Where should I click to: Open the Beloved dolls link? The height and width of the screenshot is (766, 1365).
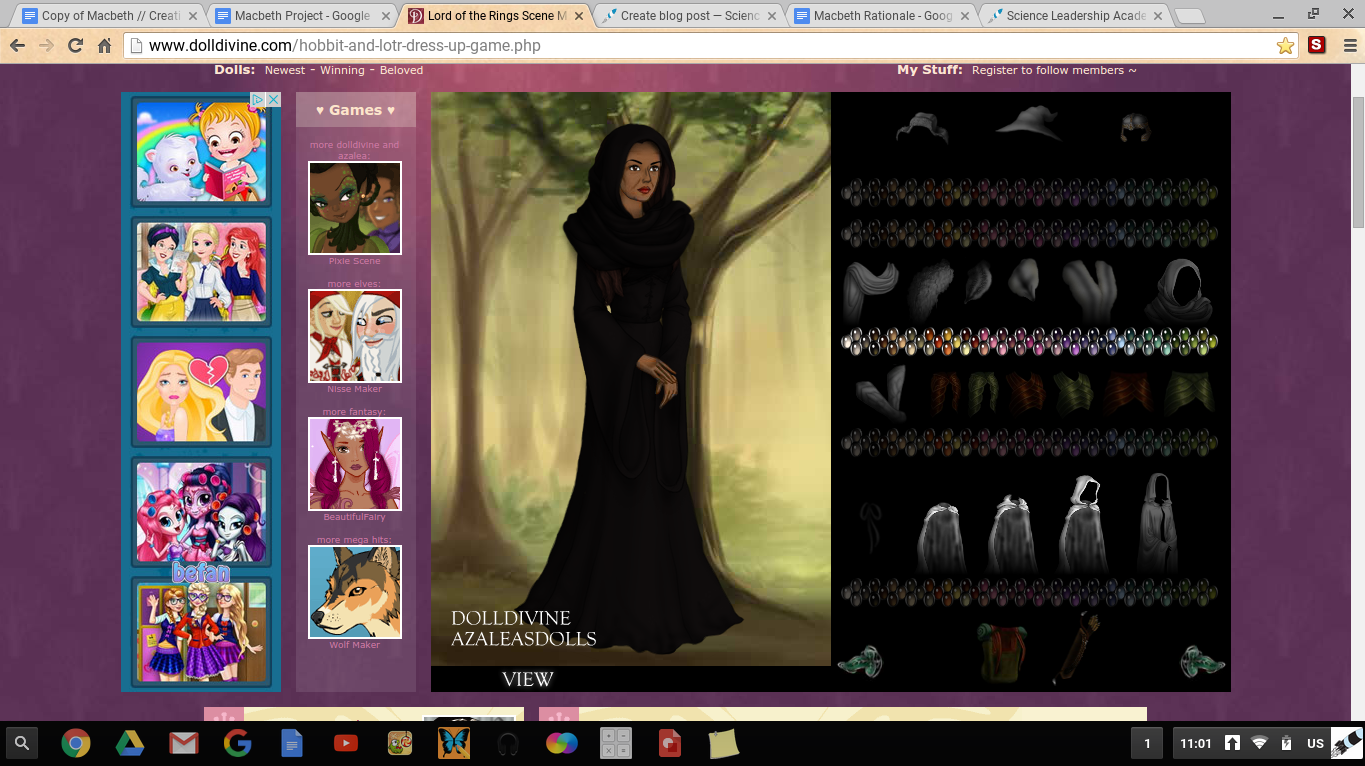pyautogui.click(x=401, y=70)
